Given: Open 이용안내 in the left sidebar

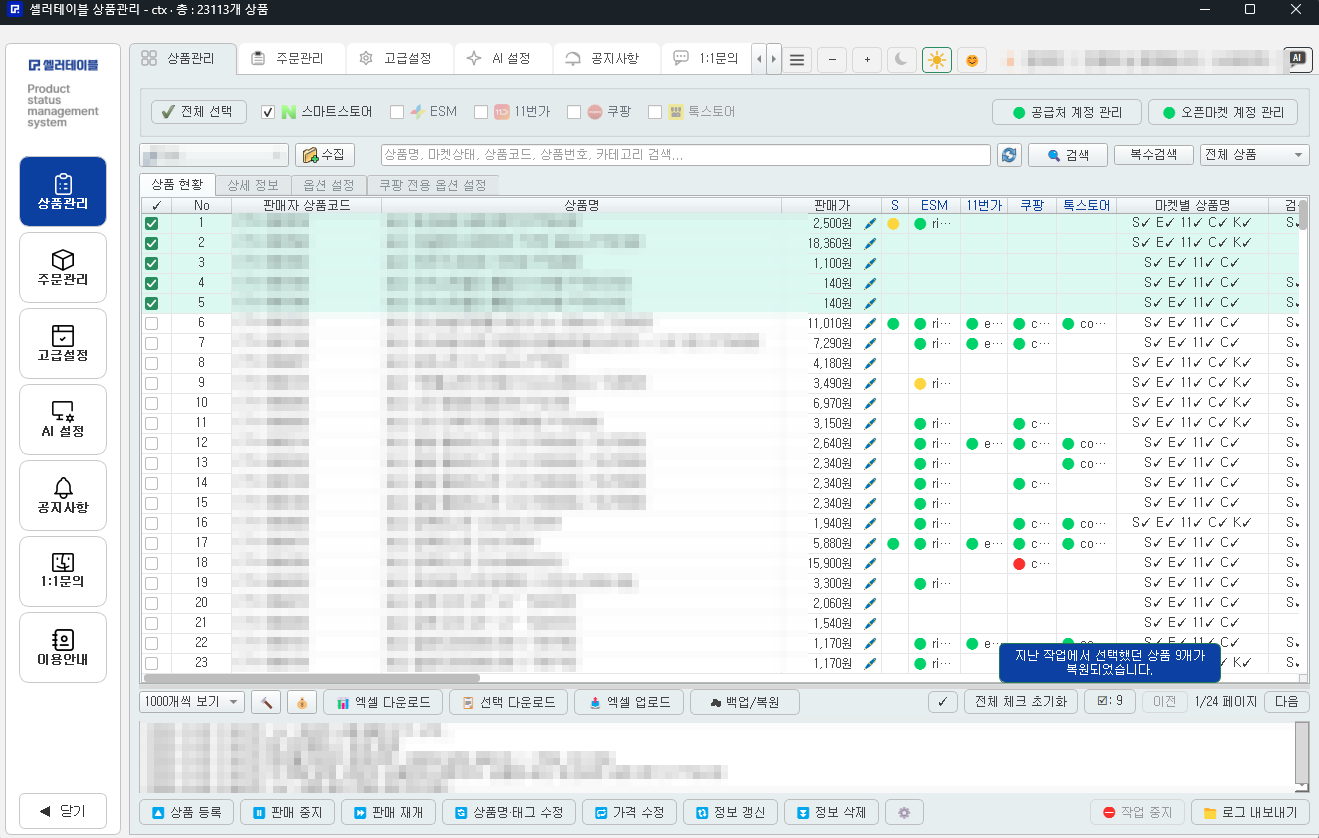Looking at the screenshot, I should (x=63, y=647).
